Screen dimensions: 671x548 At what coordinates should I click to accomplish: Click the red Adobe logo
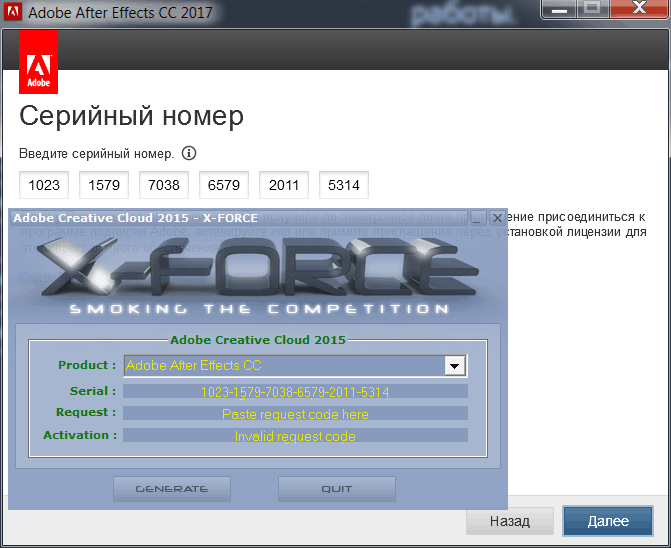coord(39,62)
